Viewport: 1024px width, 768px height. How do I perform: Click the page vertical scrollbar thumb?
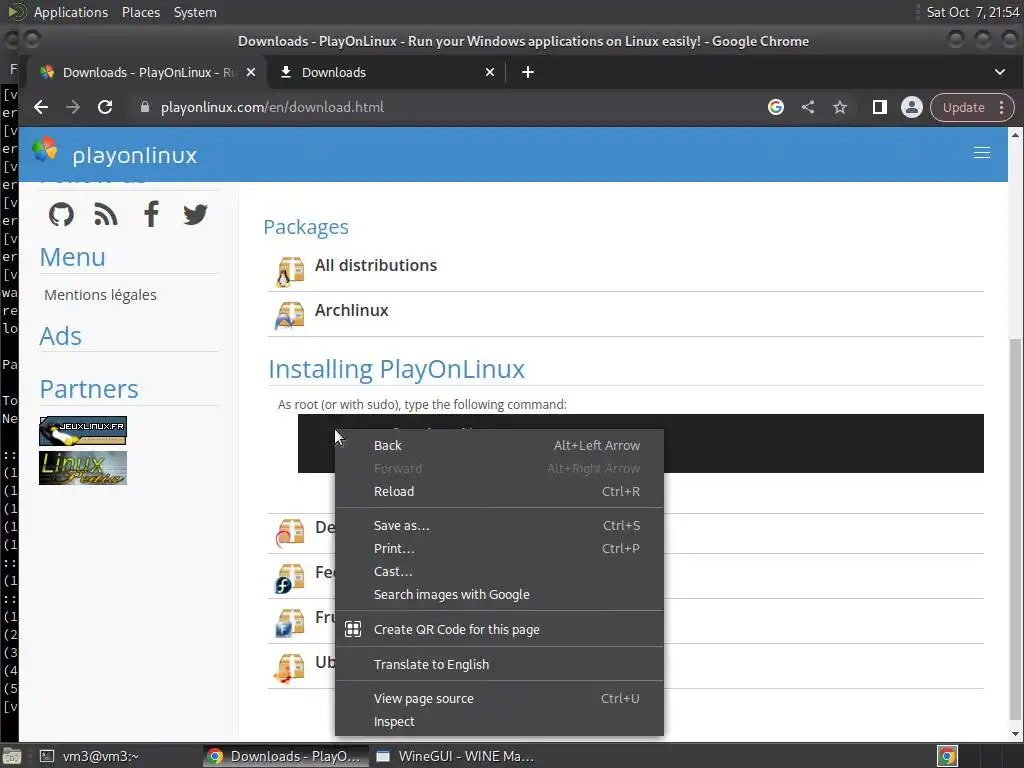(1015, 529)
